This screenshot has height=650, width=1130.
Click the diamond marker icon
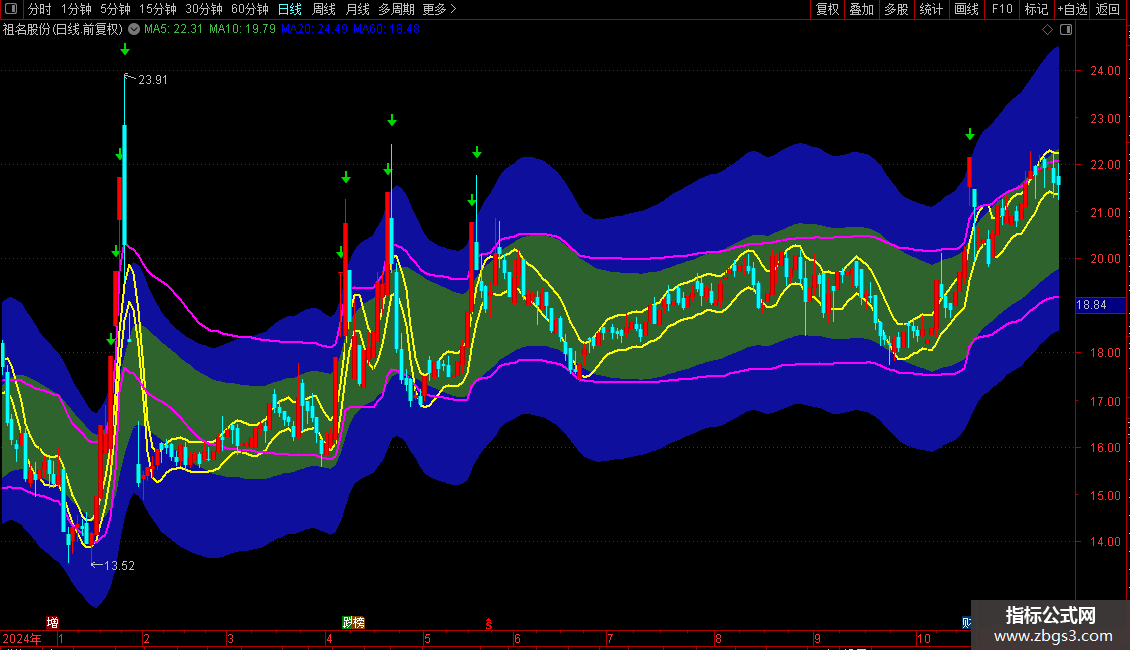[1047, 30]
